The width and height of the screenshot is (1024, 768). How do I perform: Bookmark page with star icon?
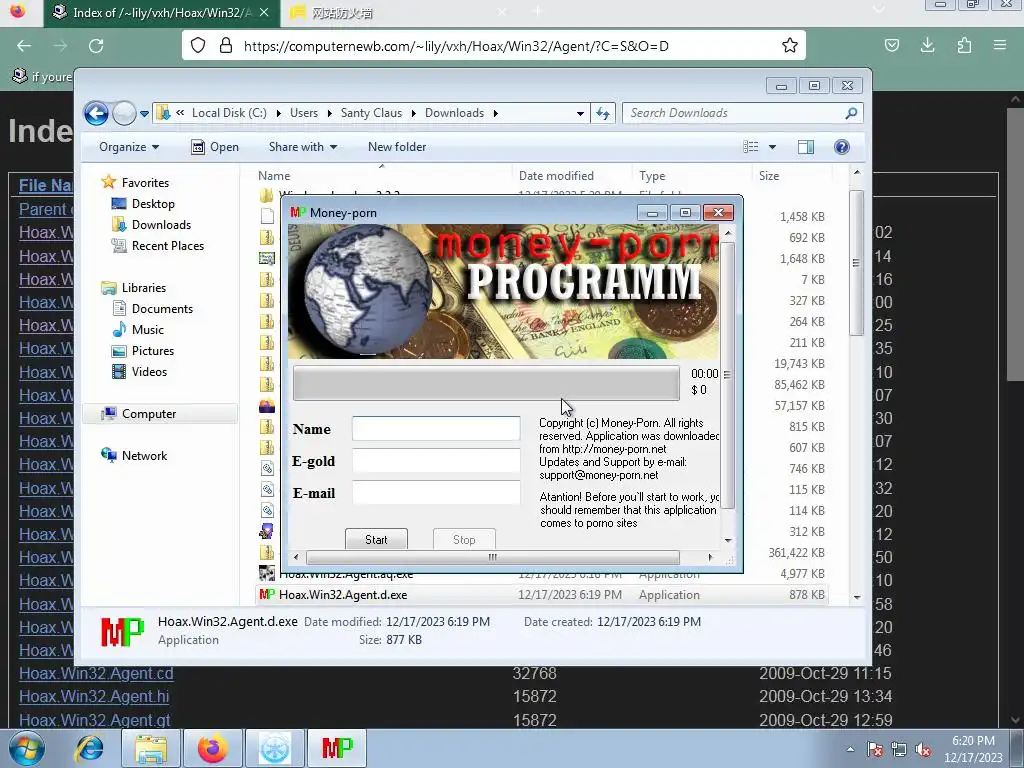790,46
